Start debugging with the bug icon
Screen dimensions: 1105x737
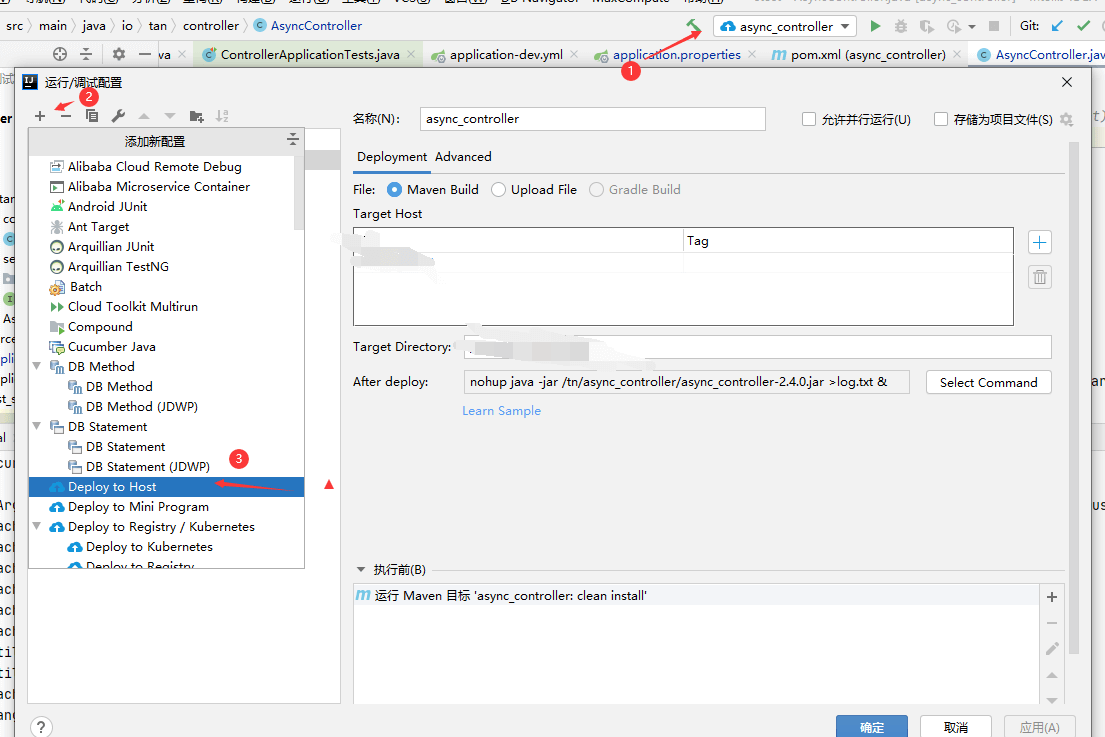[x=901, y=26]
